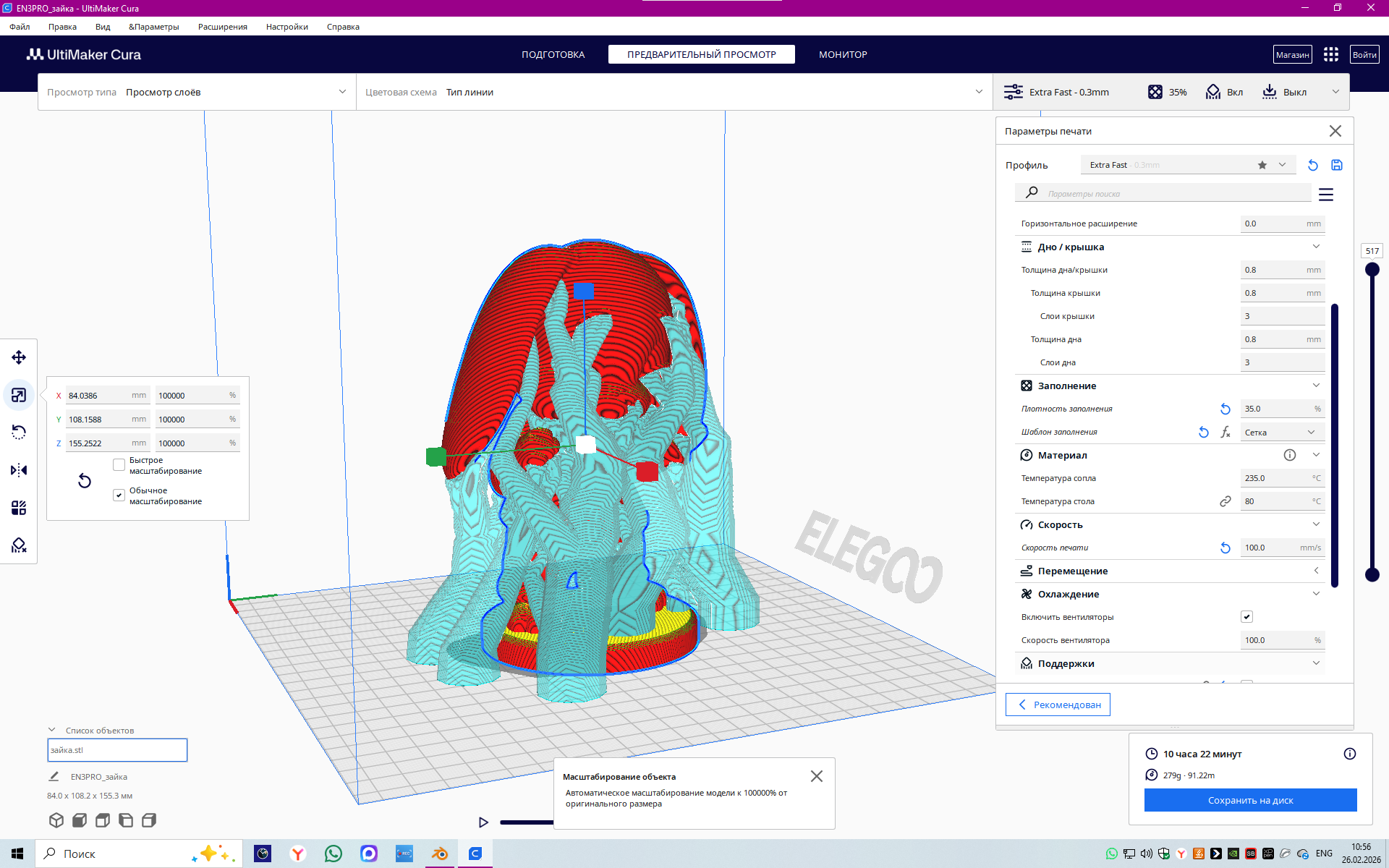Open the Магазин marketplace button
Screen dimensions: 1389x868
pyautogui.click(x=1293, y=54)
